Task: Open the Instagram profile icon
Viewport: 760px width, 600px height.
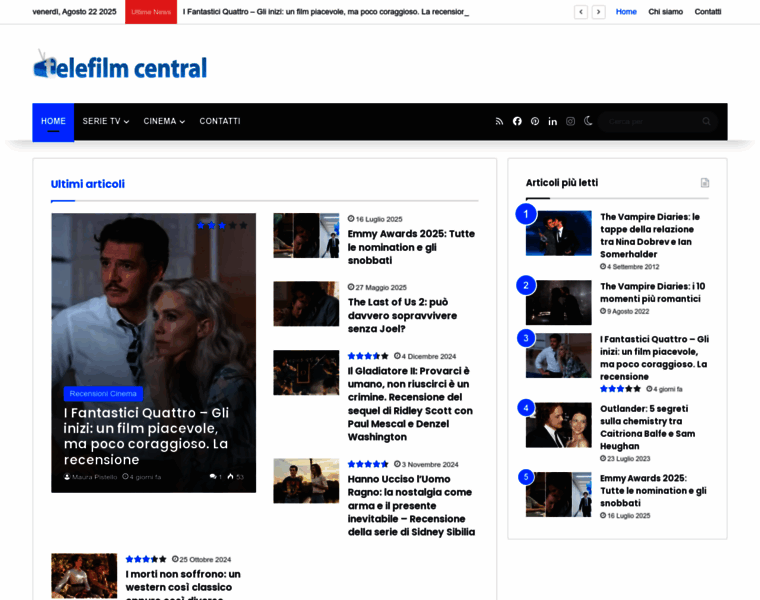Action: 570,121
